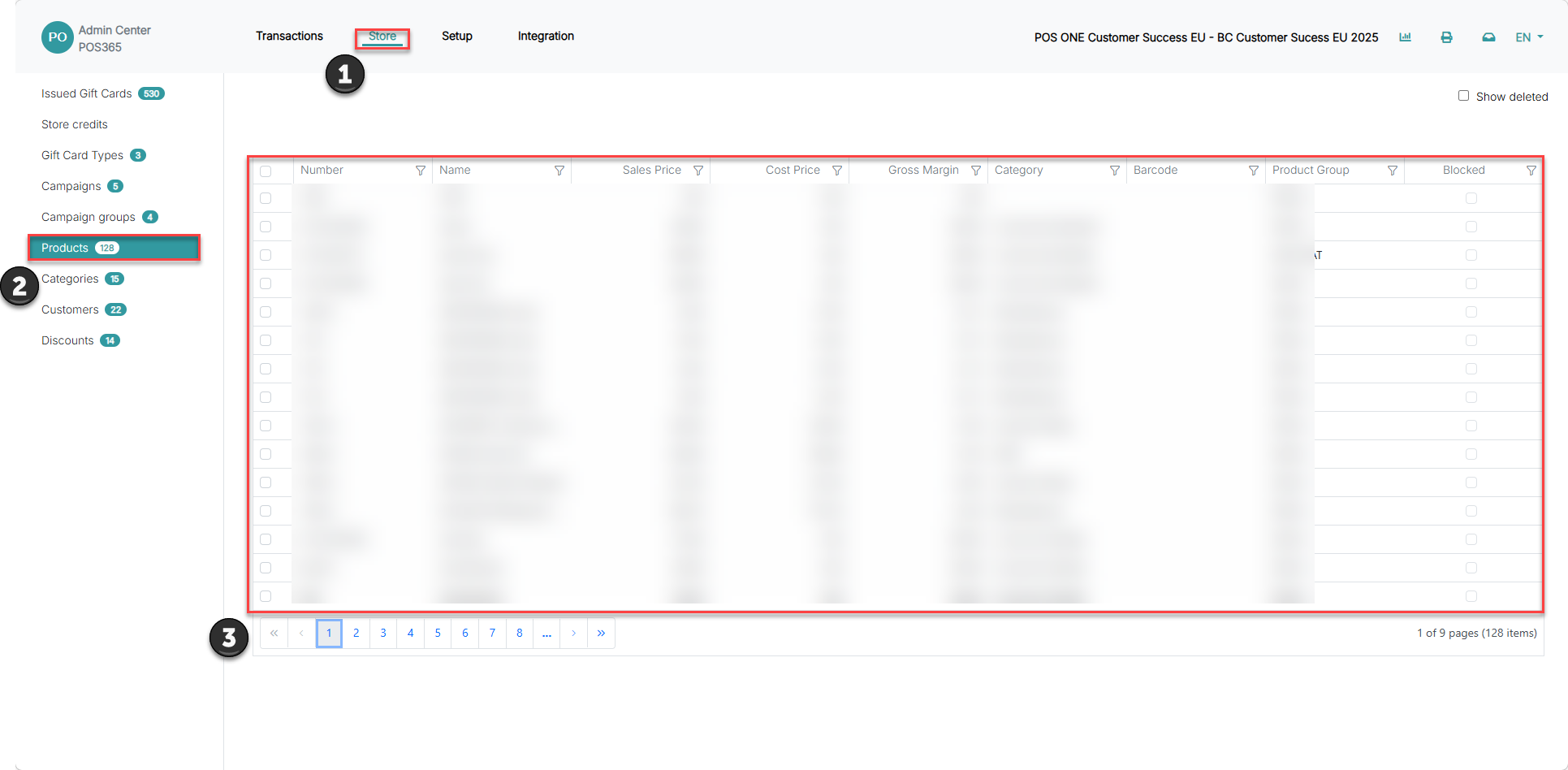Open filter for the Category column

pyautogui.click(x=1114, y=171)
